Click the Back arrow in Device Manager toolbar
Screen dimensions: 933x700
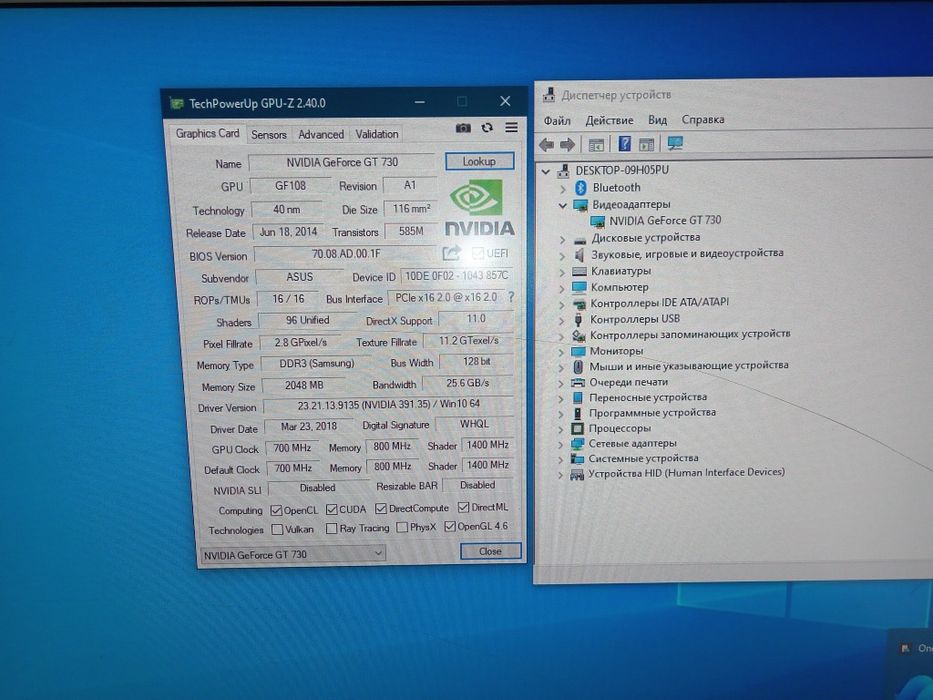click(546, 144)
